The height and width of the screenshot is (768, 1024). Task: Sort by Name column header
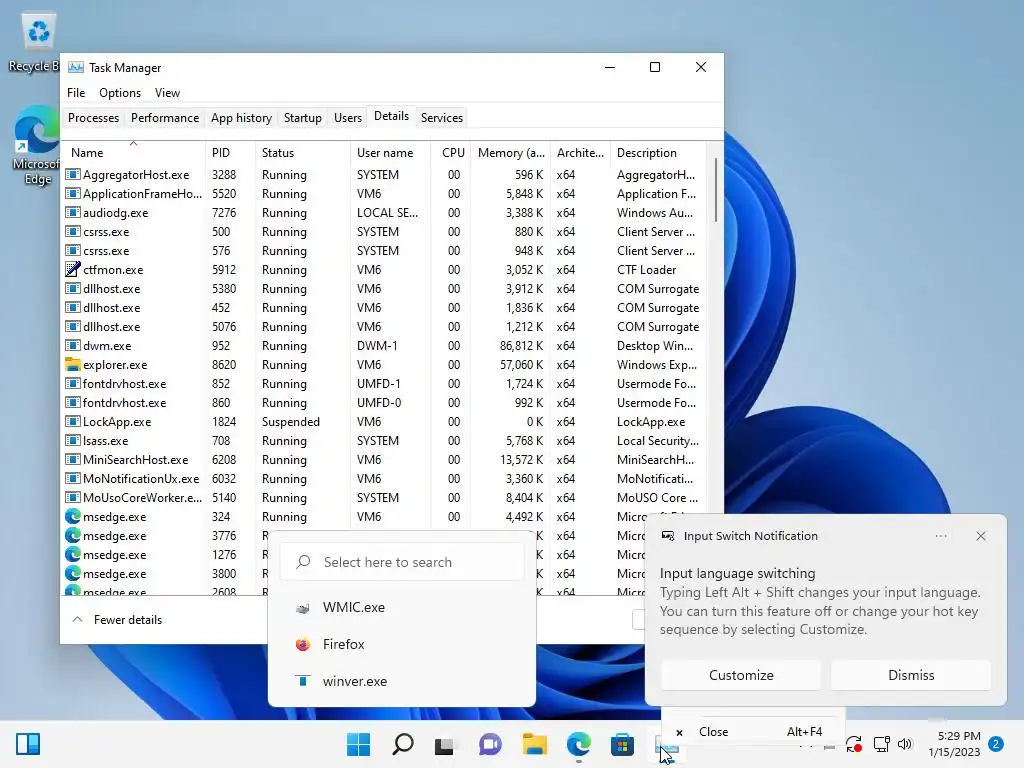click(133, 152)
